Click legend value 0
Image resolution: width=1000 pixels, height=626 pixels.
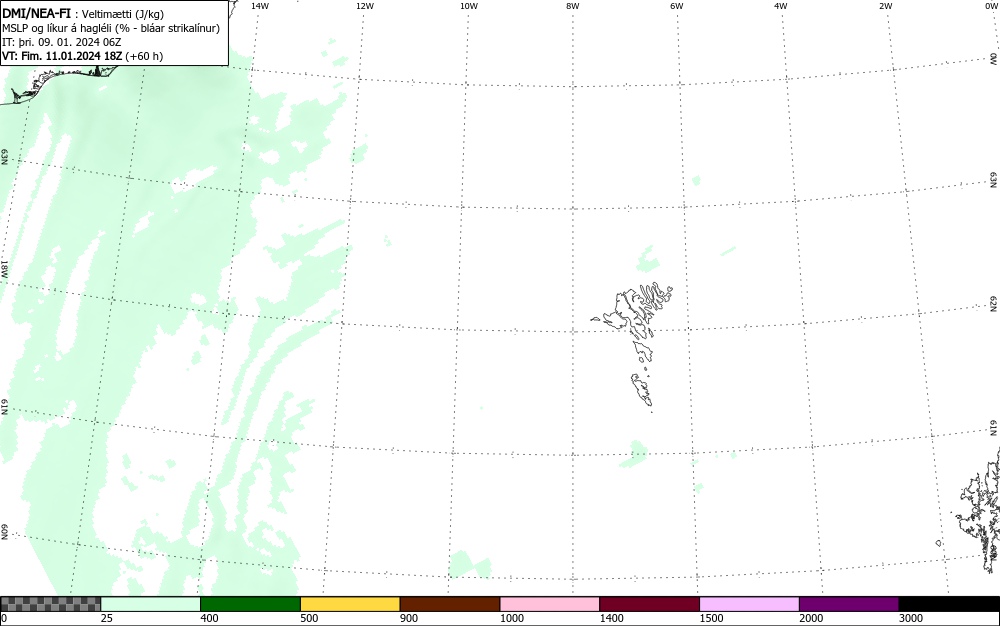[4, 618]
